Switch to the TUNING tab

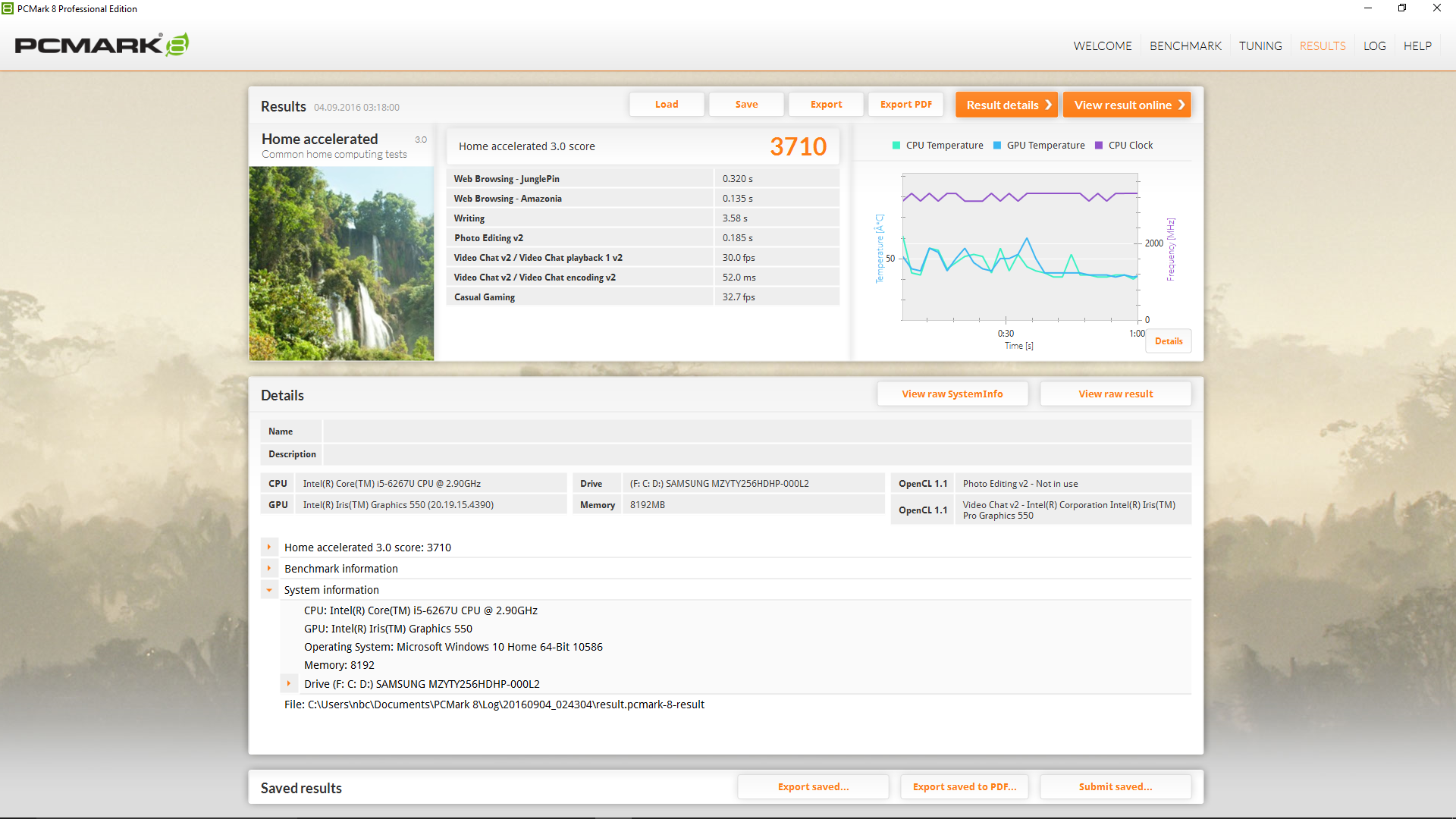[x=1260, y=45]
